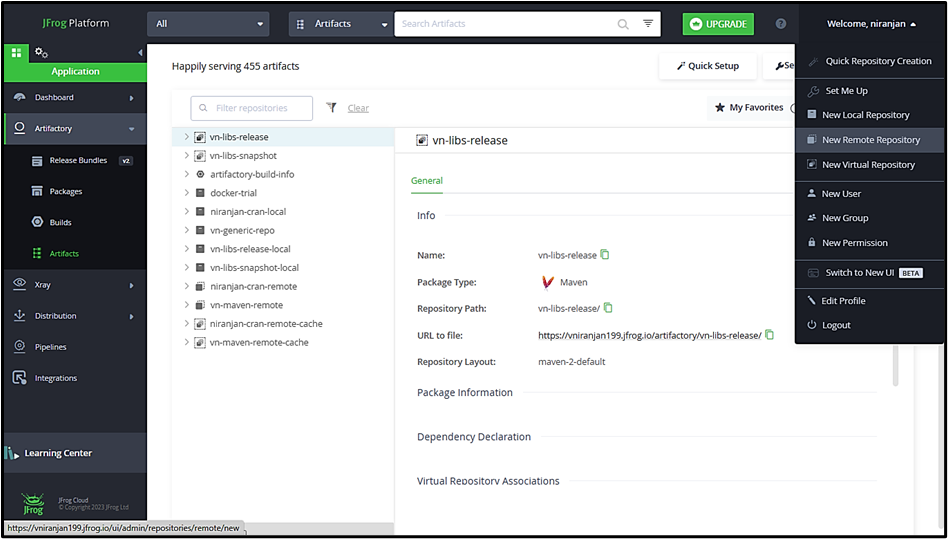Choose Switch to New UI BETA
Screen dimensions: 948x539
(x=869, y=273)
